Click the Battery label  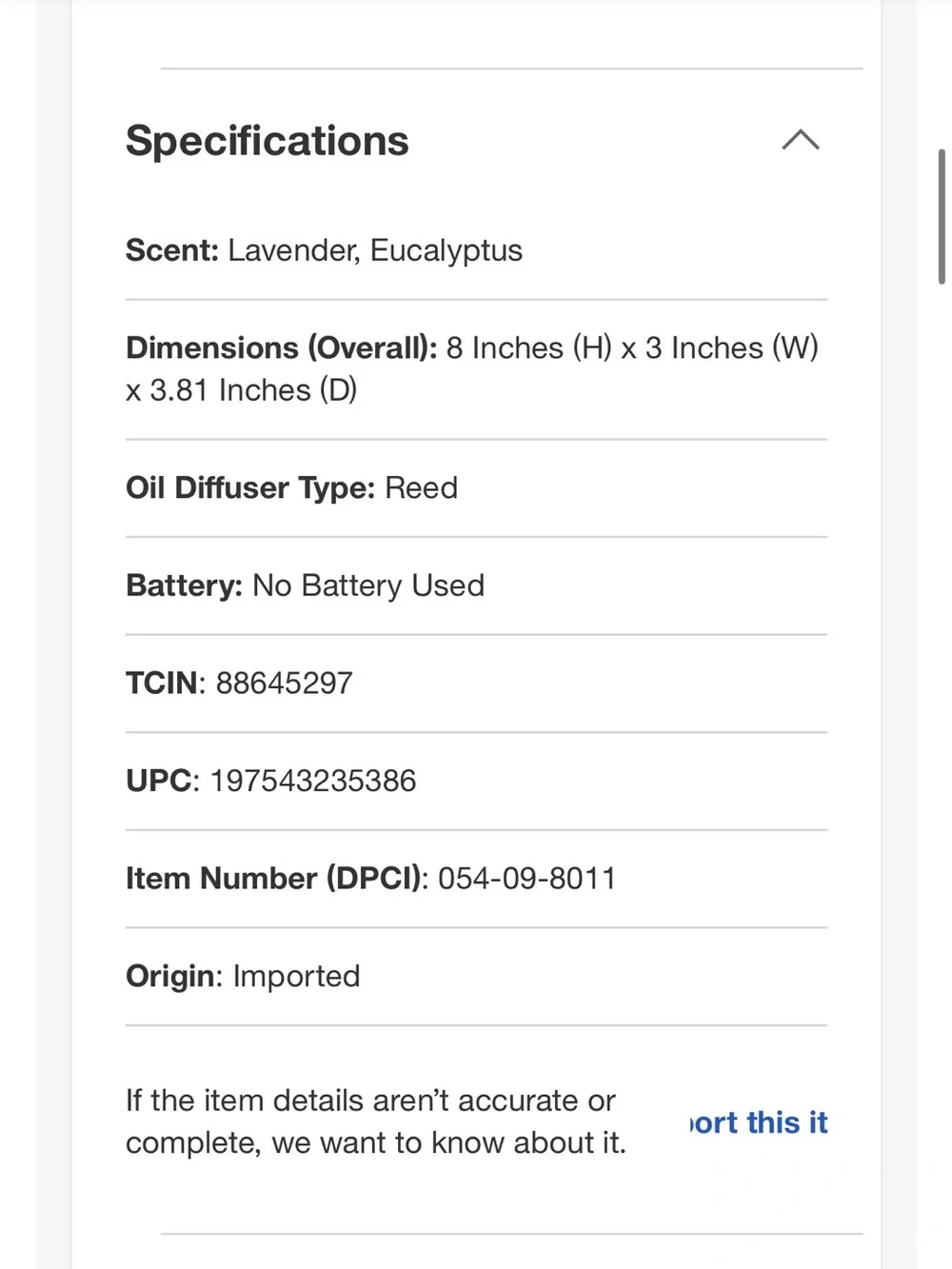185,585
